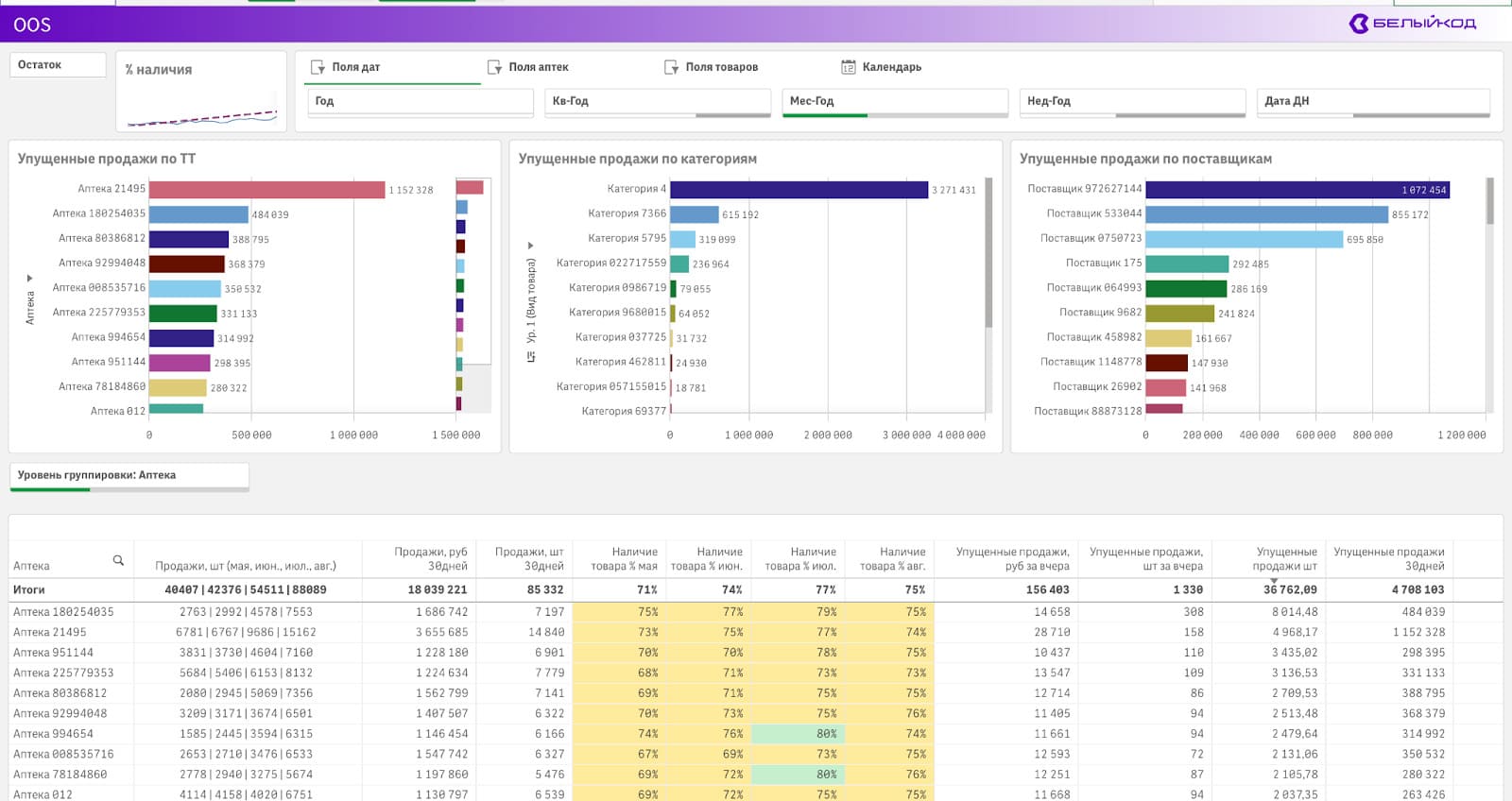1512x801 pixels.
Task: Click the Аптека 21495 bar in chart
Action: point(267,189)
